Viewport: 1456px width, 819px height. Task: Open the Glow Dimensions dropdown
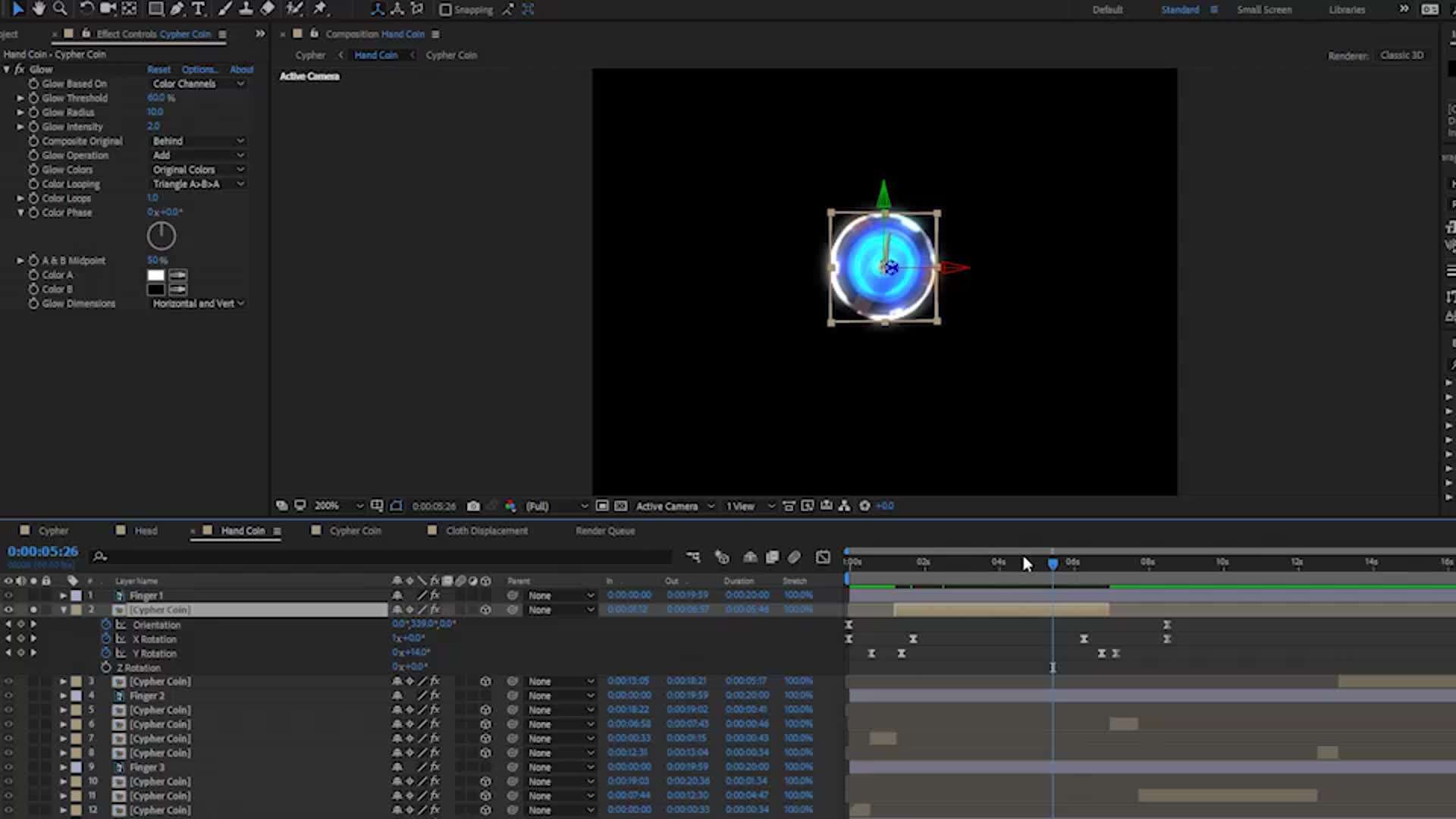(198, 303)
